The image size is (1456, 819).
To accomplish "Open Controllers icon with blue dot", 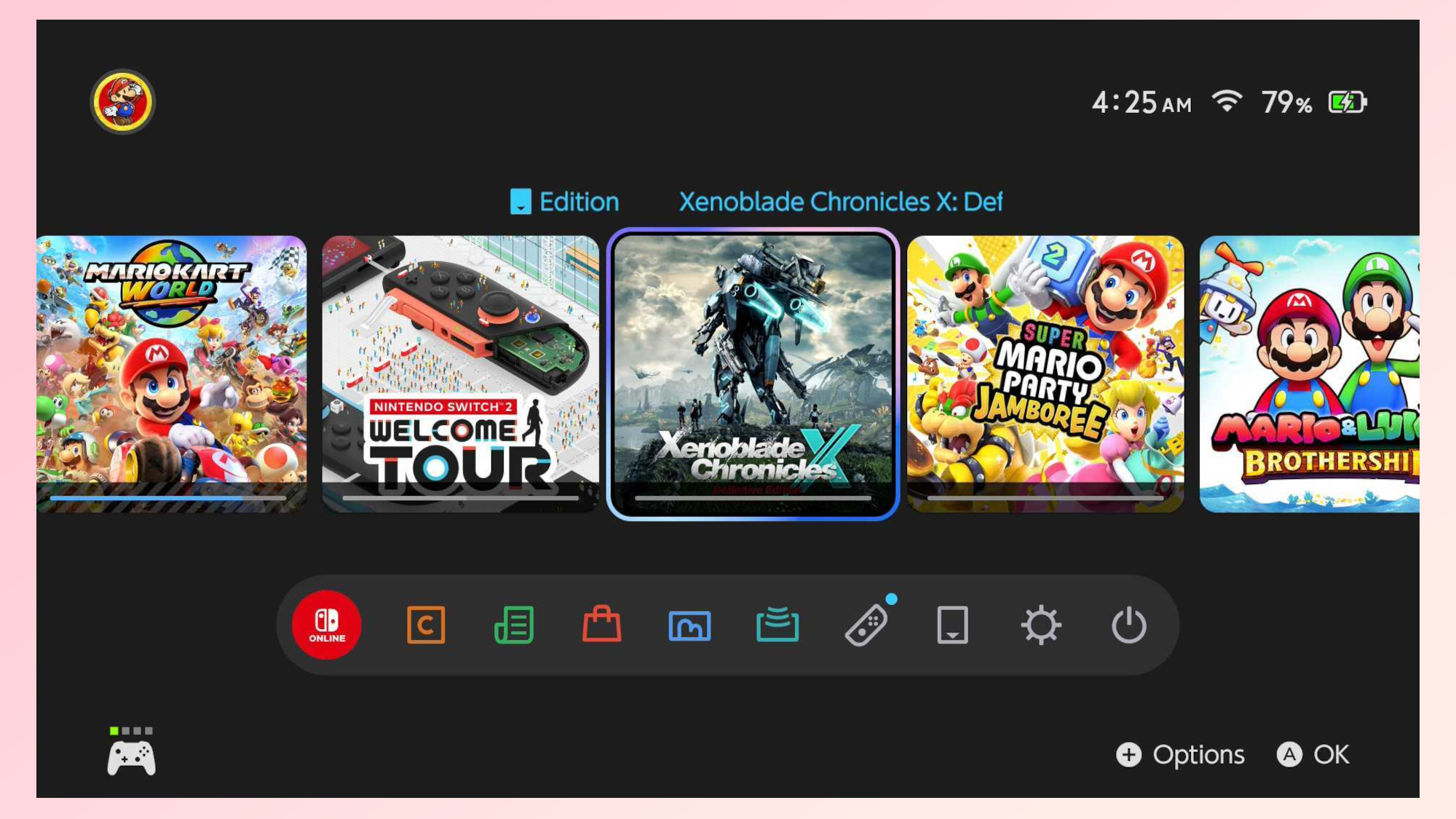I will coord(866,625).
